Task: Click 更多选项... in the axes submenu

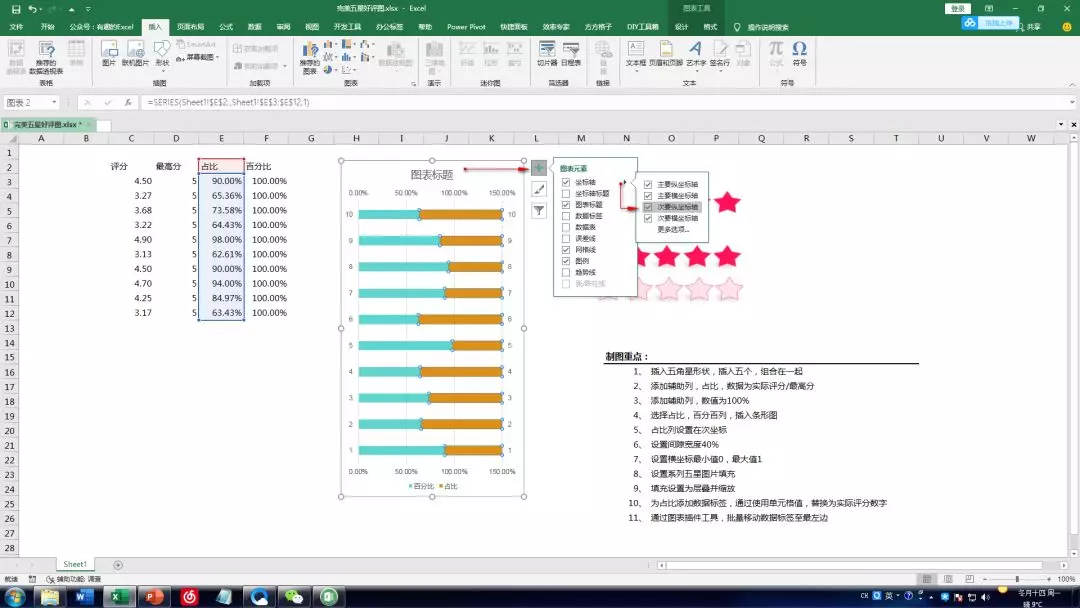Action: tap(673, 230)
